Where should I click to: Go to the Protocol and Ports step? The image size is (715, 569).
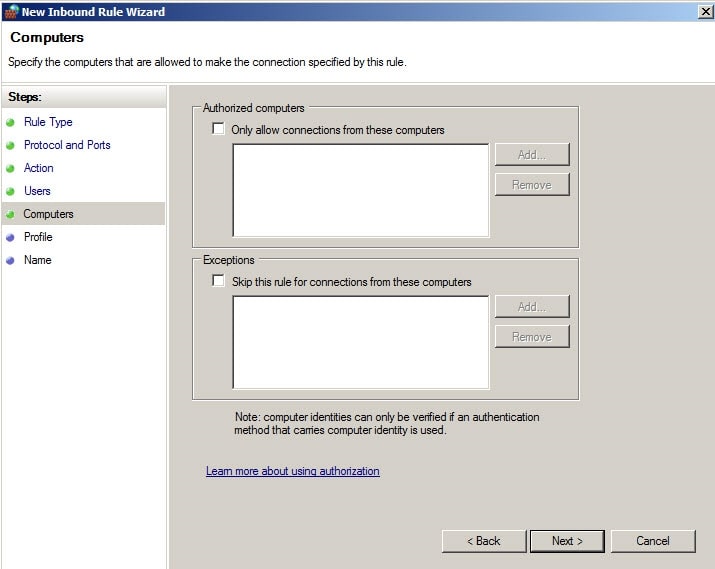[67, 145]
